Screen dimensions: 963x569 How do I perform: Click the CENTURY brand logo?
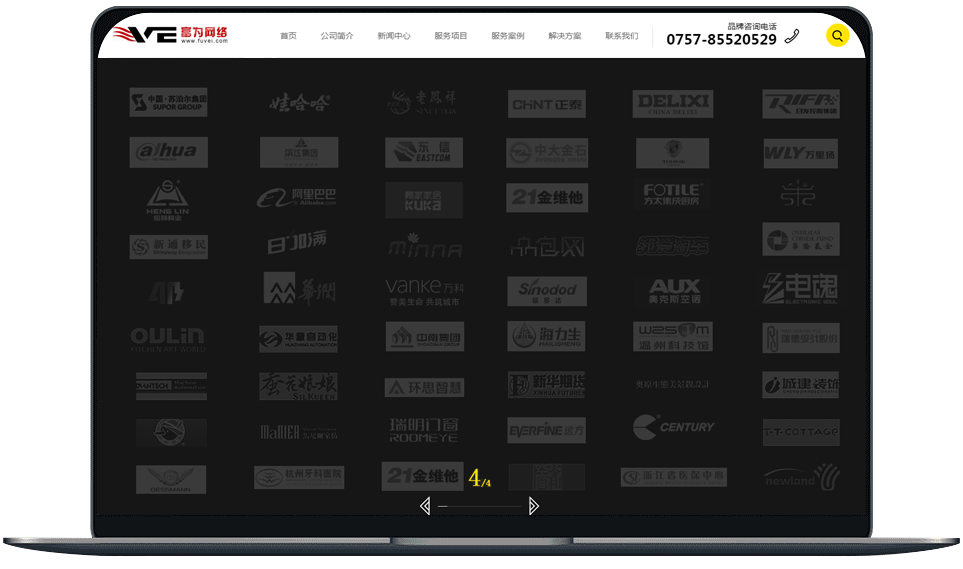click(x=673, y=428)
